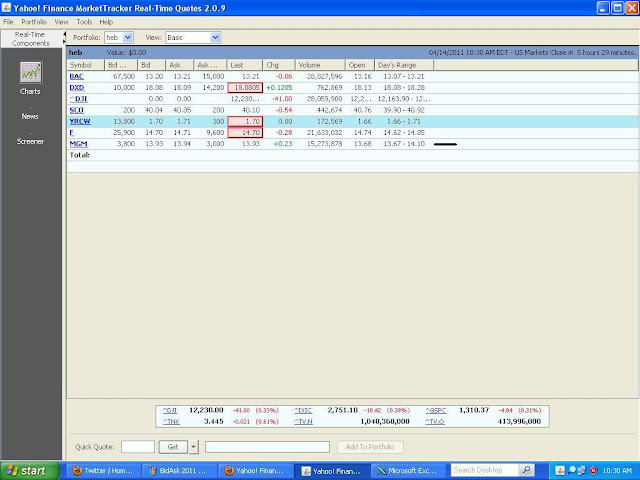Open the File menu
The width and height of the screenshot is (640, 480).
pos(8,22)
